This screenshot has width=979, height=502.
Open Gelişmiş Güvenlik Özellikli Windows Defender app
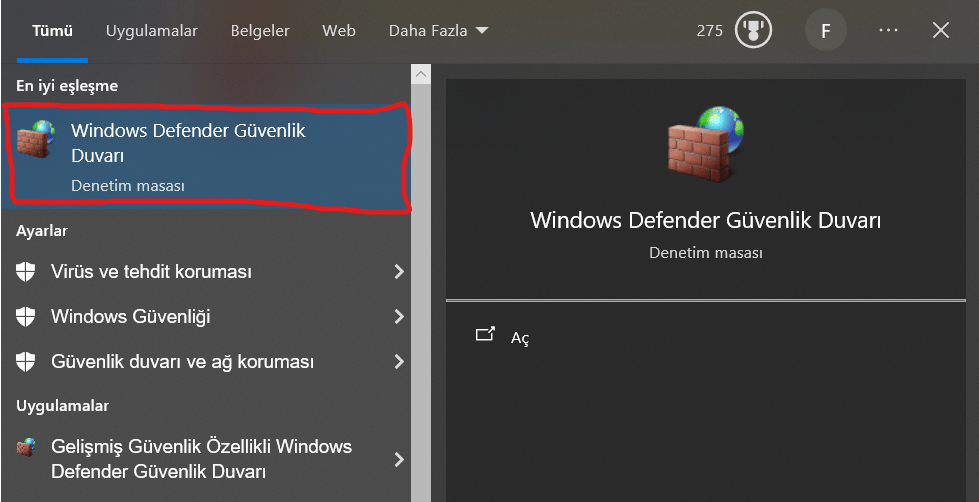pyautogui.click(x=206, y=460)
